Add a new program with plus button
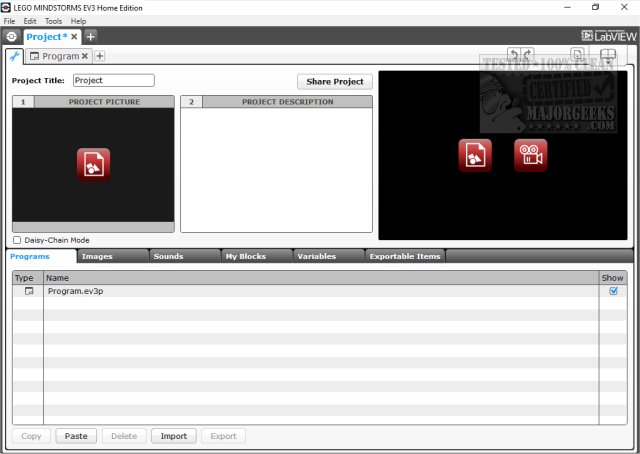 point(100,56)
